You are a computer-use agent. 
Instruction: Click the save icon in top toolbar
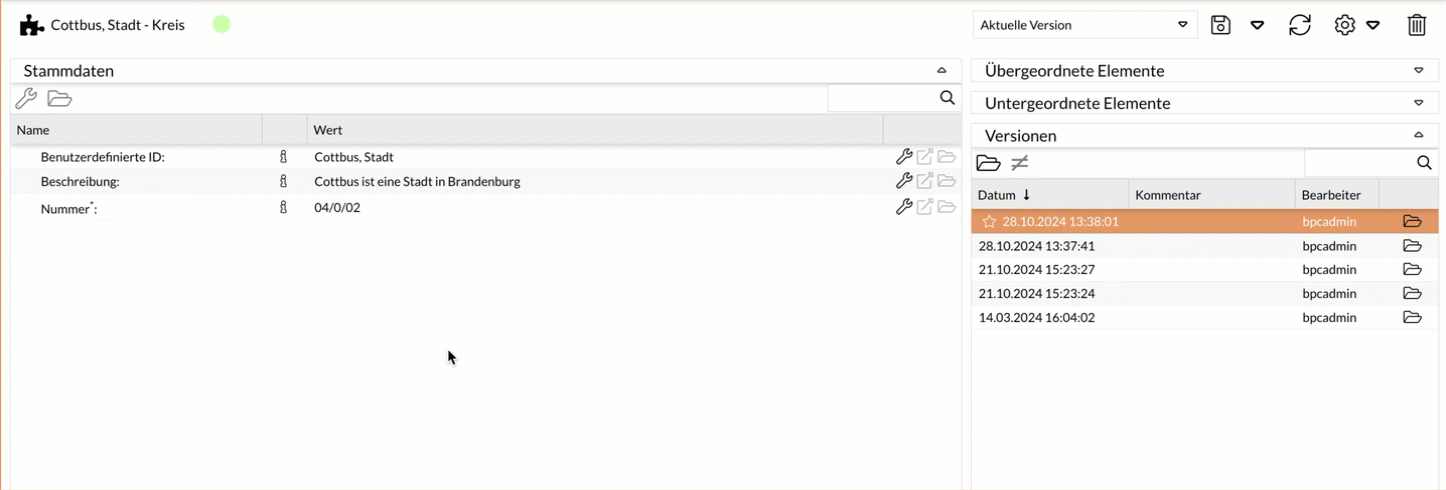pos(1220,25)
